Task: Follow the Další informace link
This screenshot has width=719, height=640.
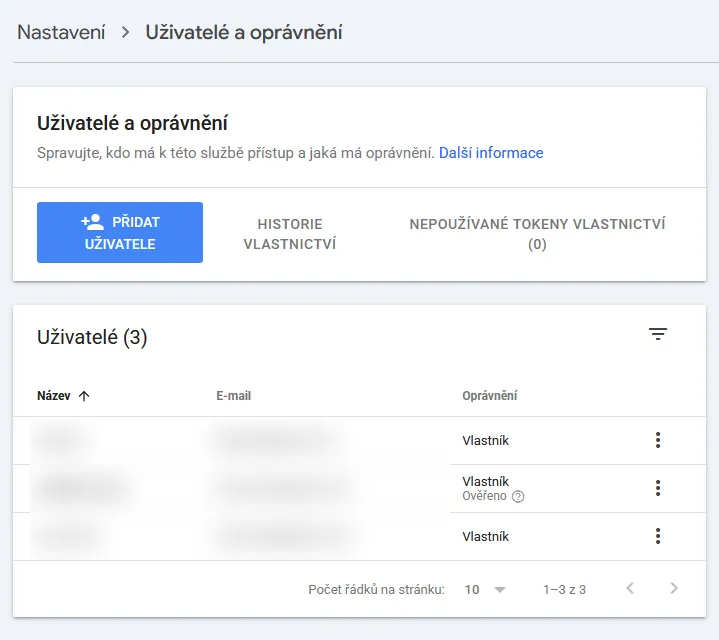Action: click(x=491, y=153)
